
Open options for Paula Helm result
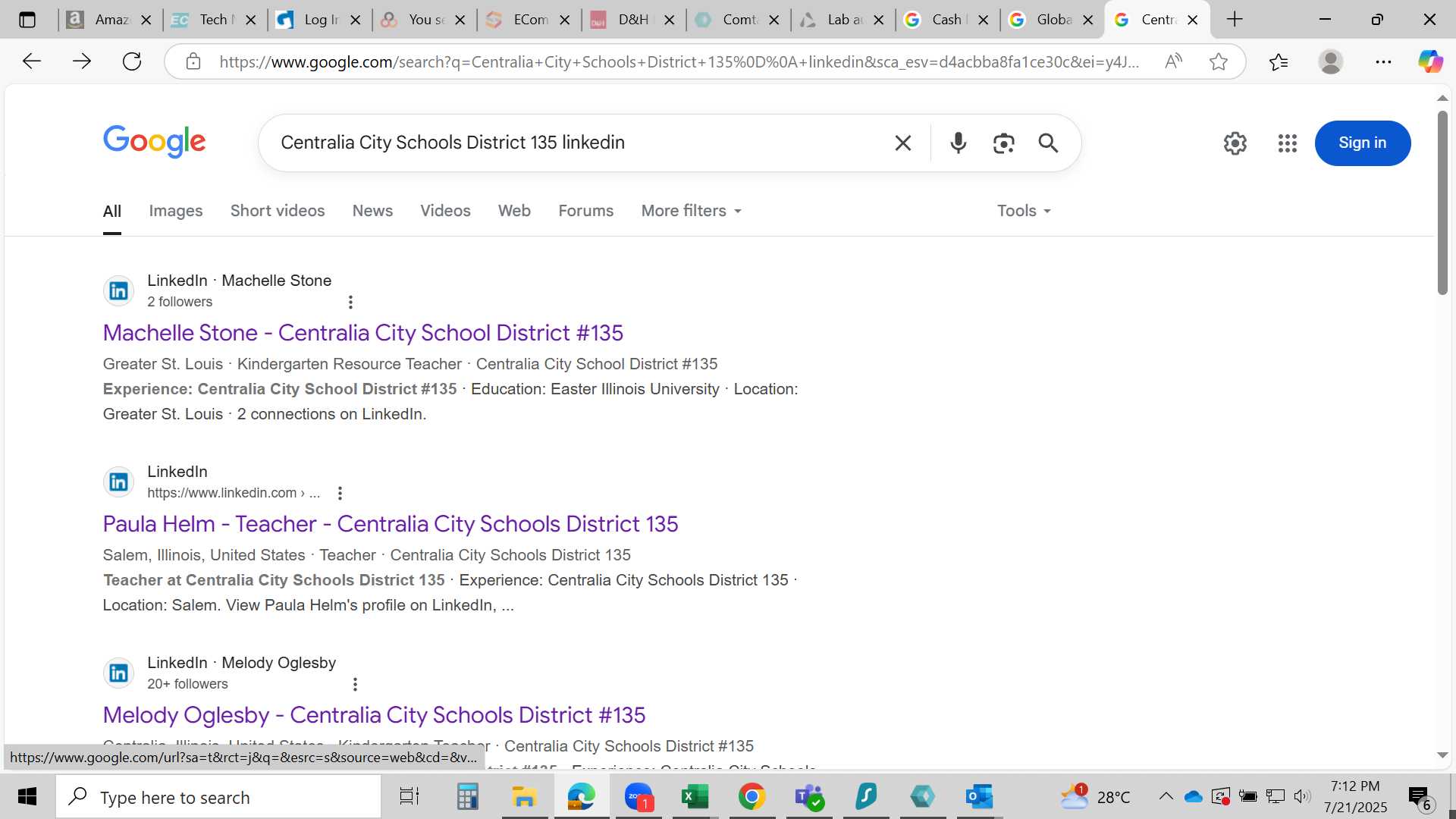(340, 493)
